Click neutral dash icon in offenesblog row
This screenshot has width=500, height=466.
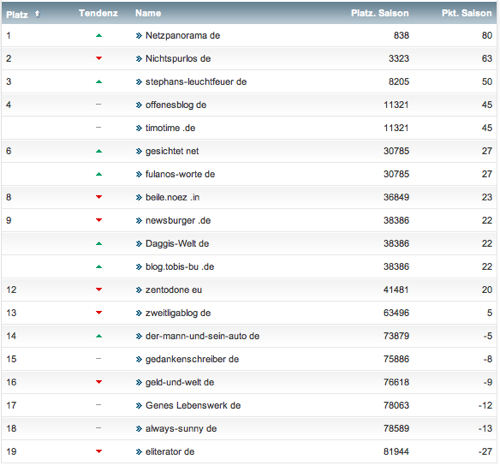click(x=98, y=104)
